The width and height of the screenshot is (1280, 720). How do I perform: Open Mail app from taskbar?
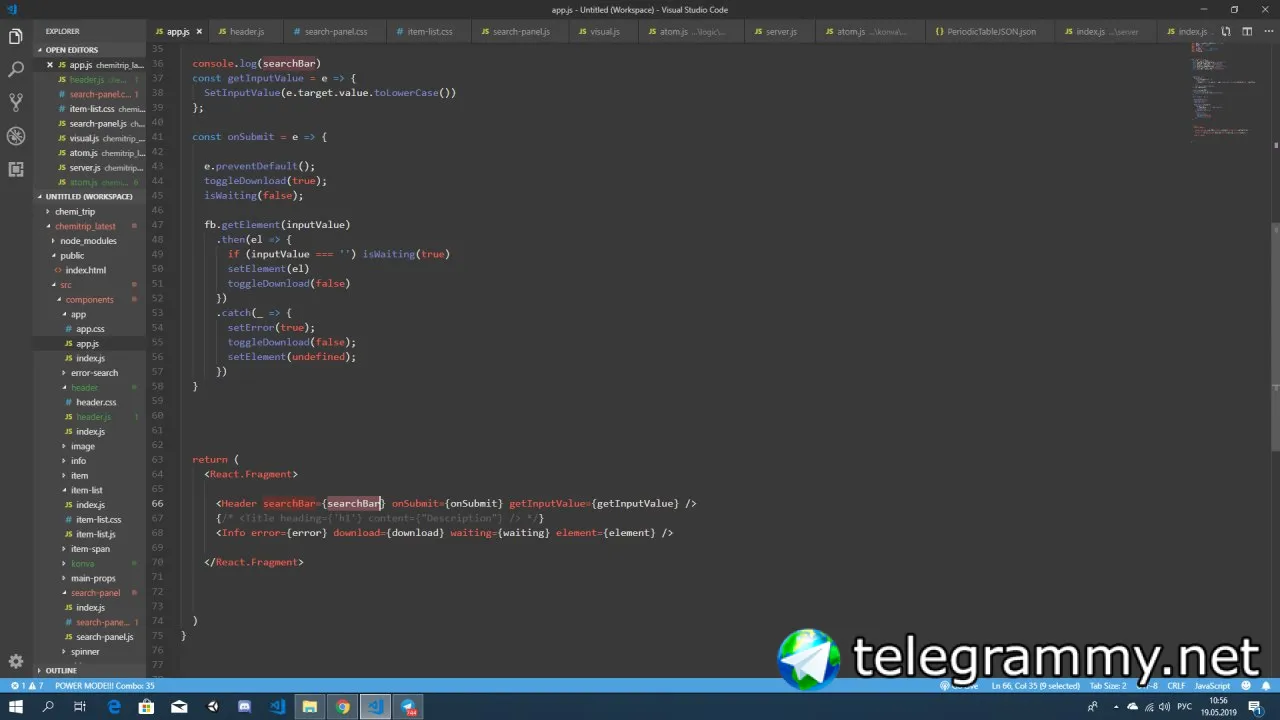pyautogui.click(x=179, y=707)
